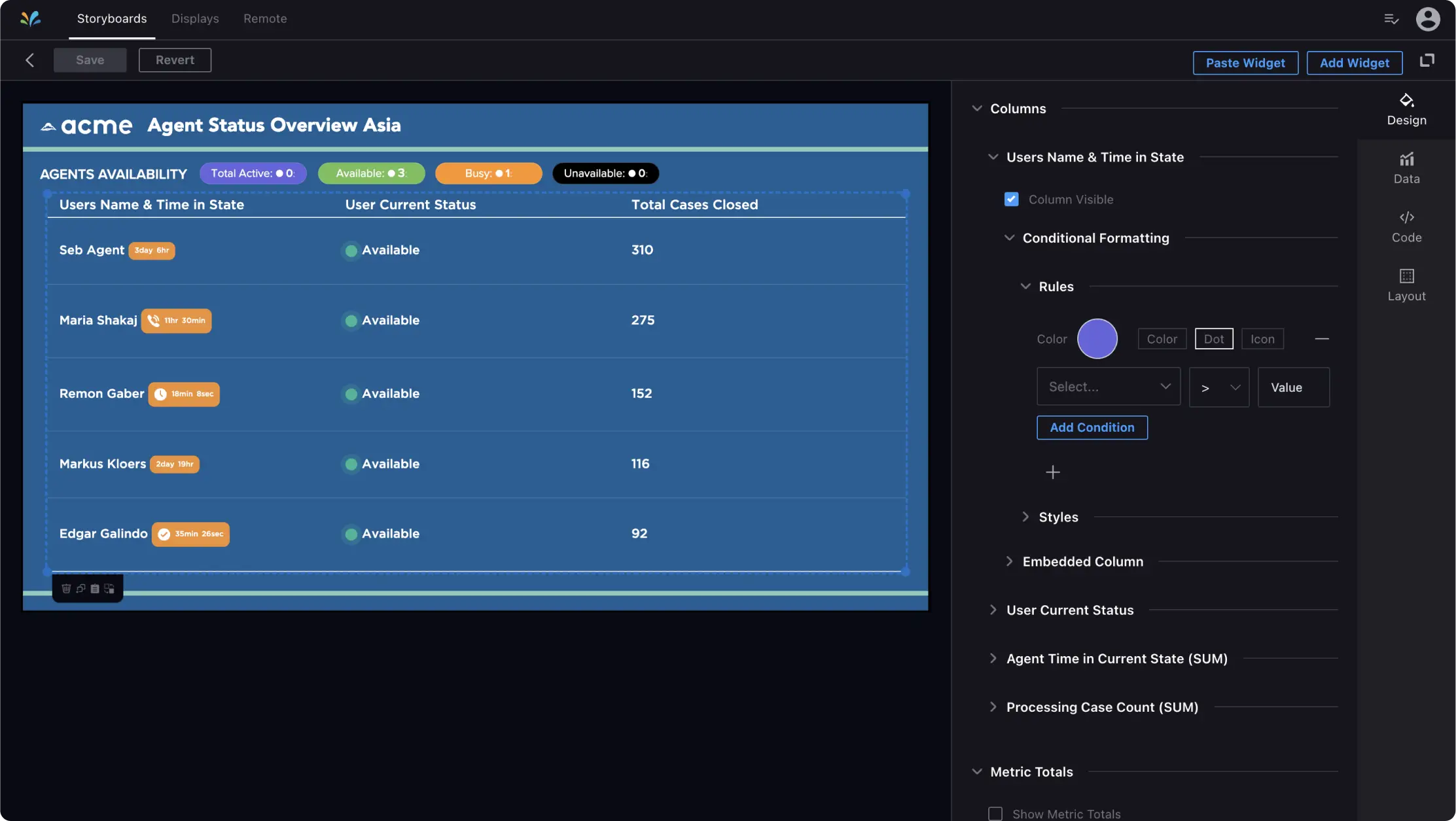Click the duplicate widget icon
Image resolution: width=1456 pixels, height=821 pixels.
[x=80, y=589]
